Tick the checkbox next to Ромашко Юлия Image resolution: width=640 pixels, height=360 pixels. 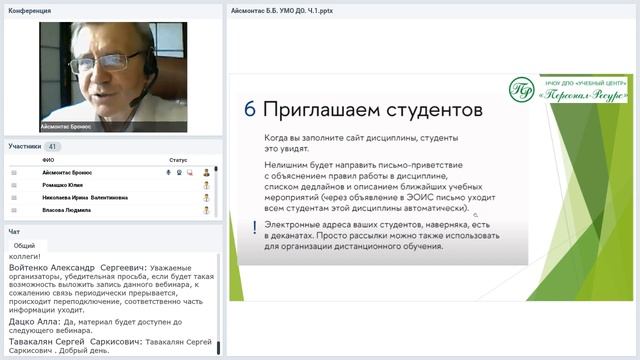pyautogui.click(x=14, y=185)
